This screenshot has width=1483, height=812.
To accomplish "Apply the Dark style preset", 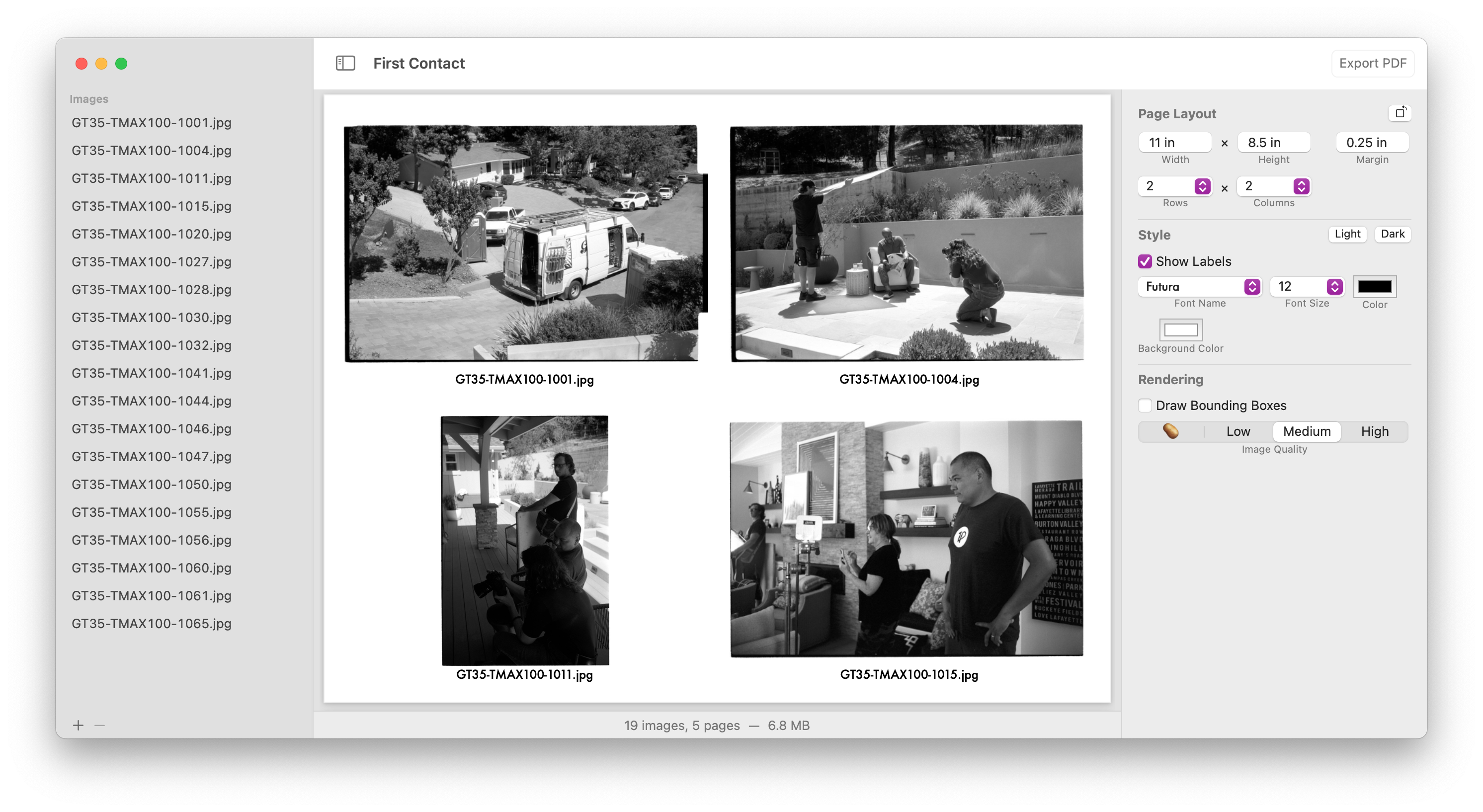I will pos(1392,234).
